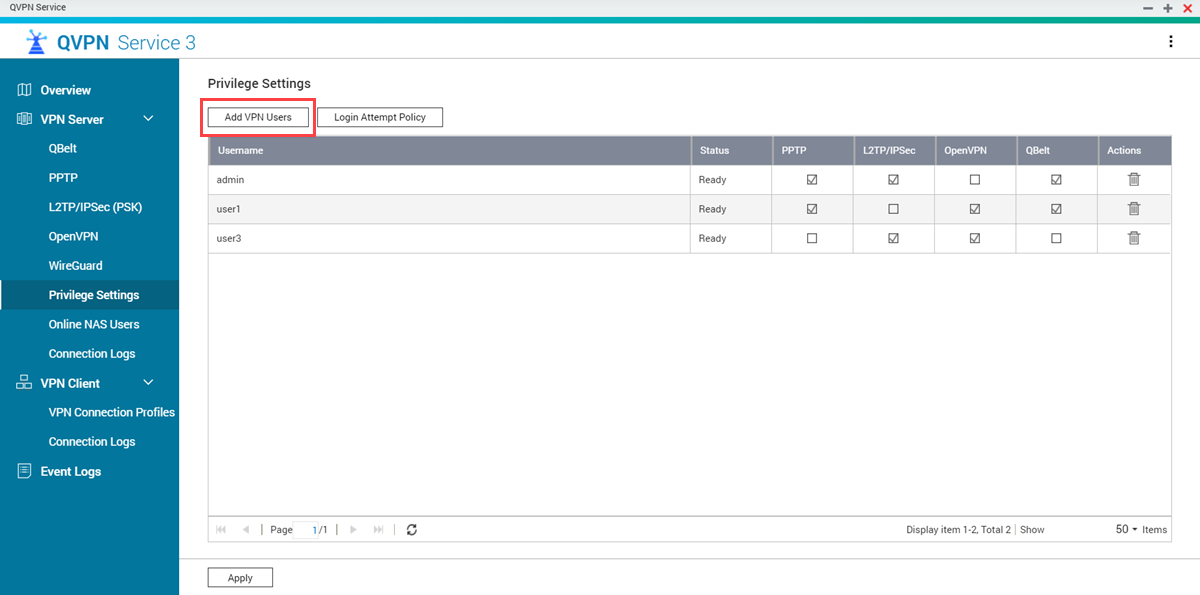The width and height of the screenshot is (1200, 595).
Task: Toggle PPTP checkbox for user1
Action: (x=812, y=209)
